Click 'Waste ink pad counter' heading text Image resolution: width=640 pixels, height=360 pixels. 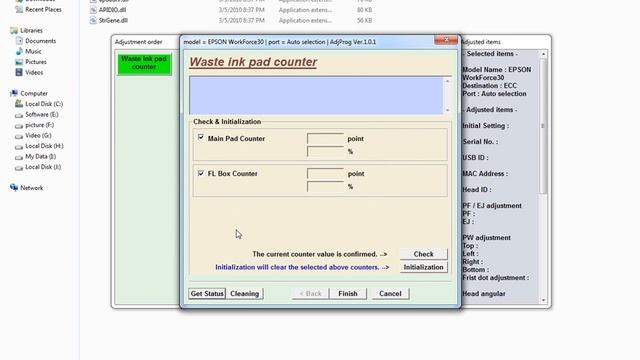pyautogui.click(x=253, y=62)
